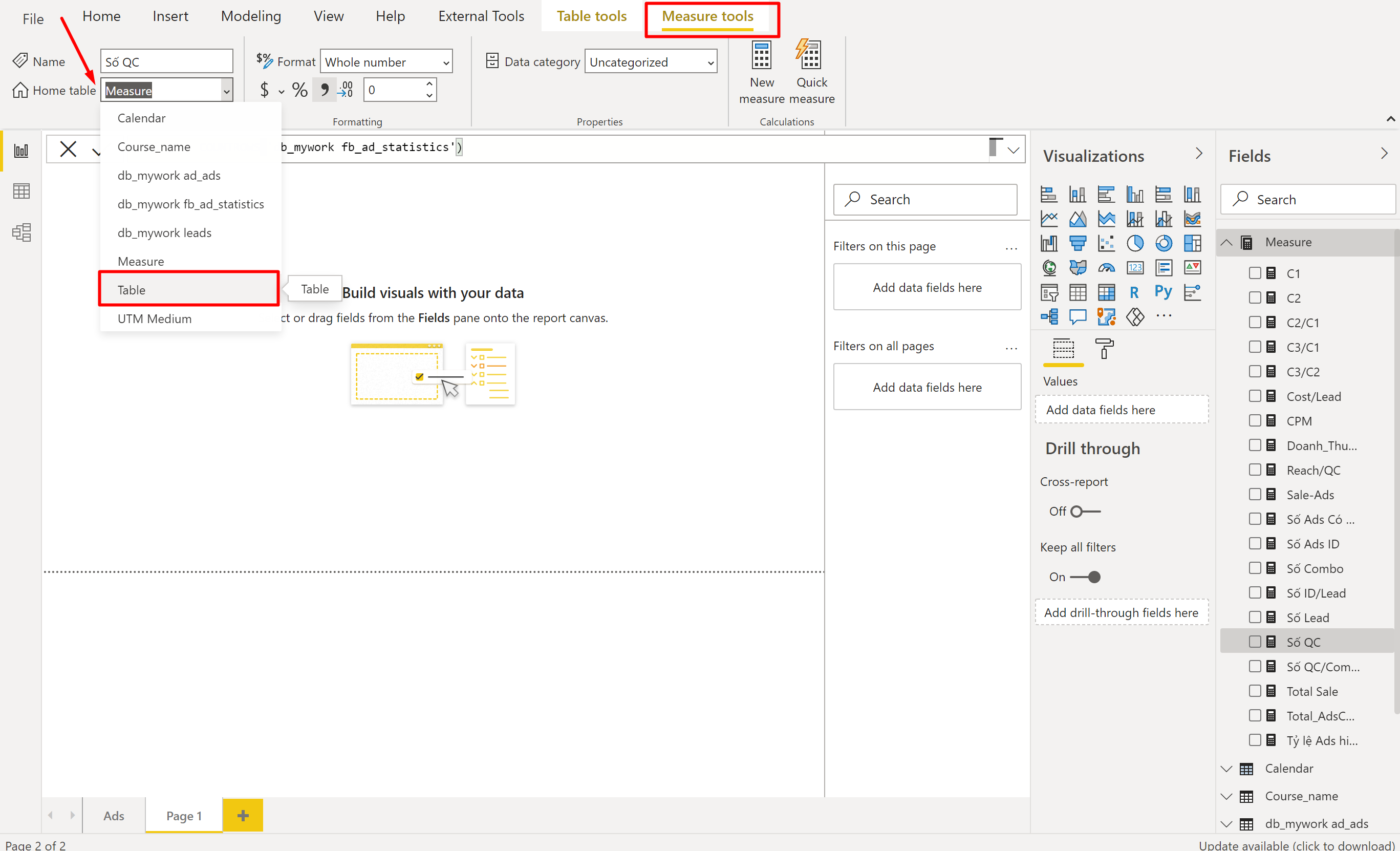Expand the Calendar table in Fields
Screen dimensions: 1400x851
[x=1226, y=769]
